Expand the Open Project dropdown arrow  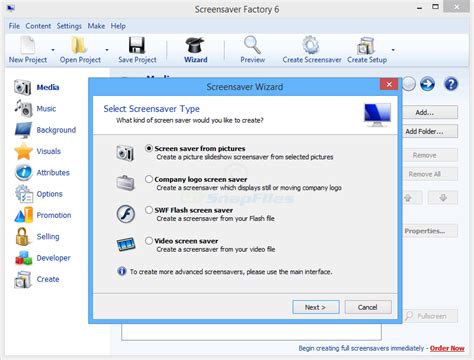pos(107,50)
